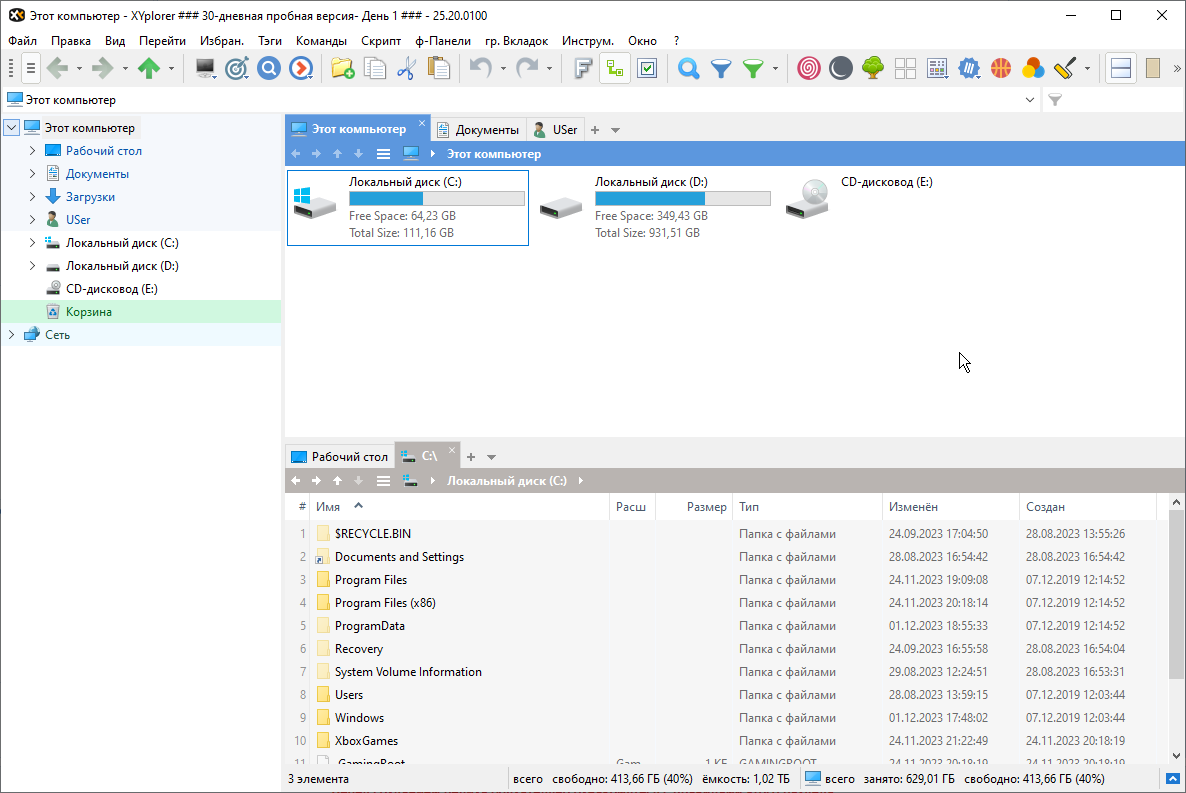
Task: Switch to the Документы tab
Action: (479, 130)
